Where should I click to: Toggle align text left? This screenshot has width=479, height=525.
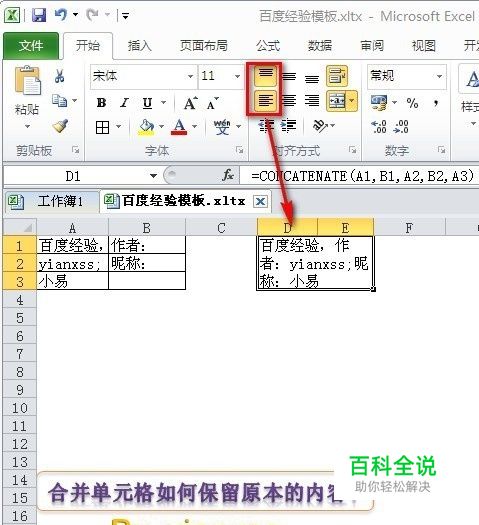(265, 100)
